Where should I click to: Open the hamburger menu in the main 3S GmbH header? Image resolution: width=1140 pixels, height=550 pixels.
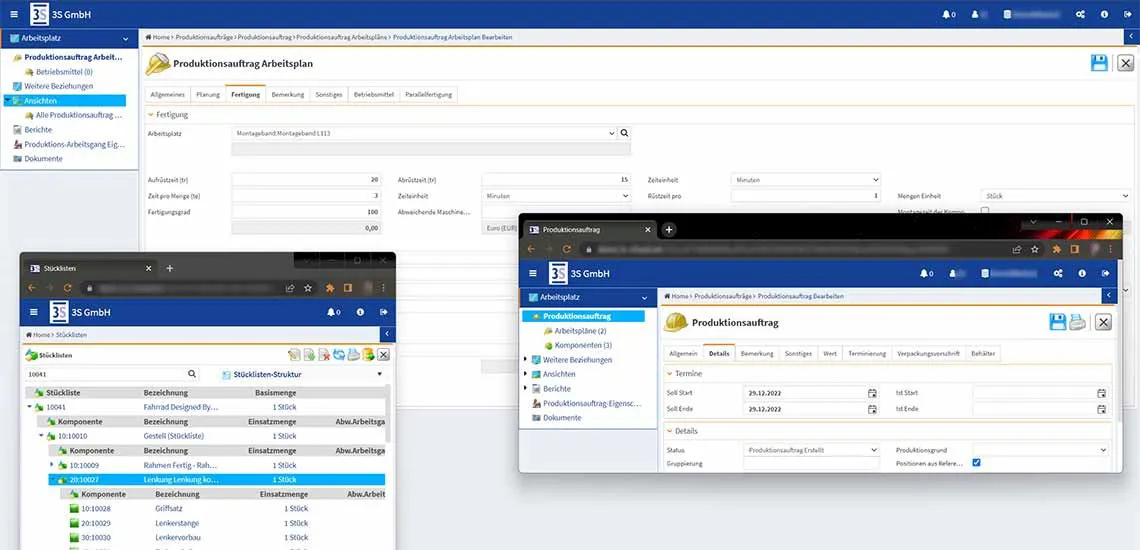[x=14, y=14]
